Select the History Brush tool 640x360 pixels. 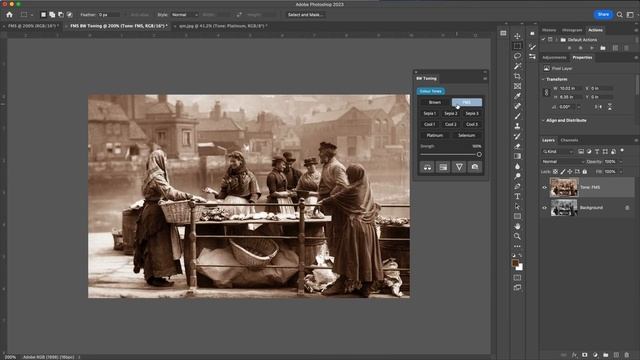point(517,136)
